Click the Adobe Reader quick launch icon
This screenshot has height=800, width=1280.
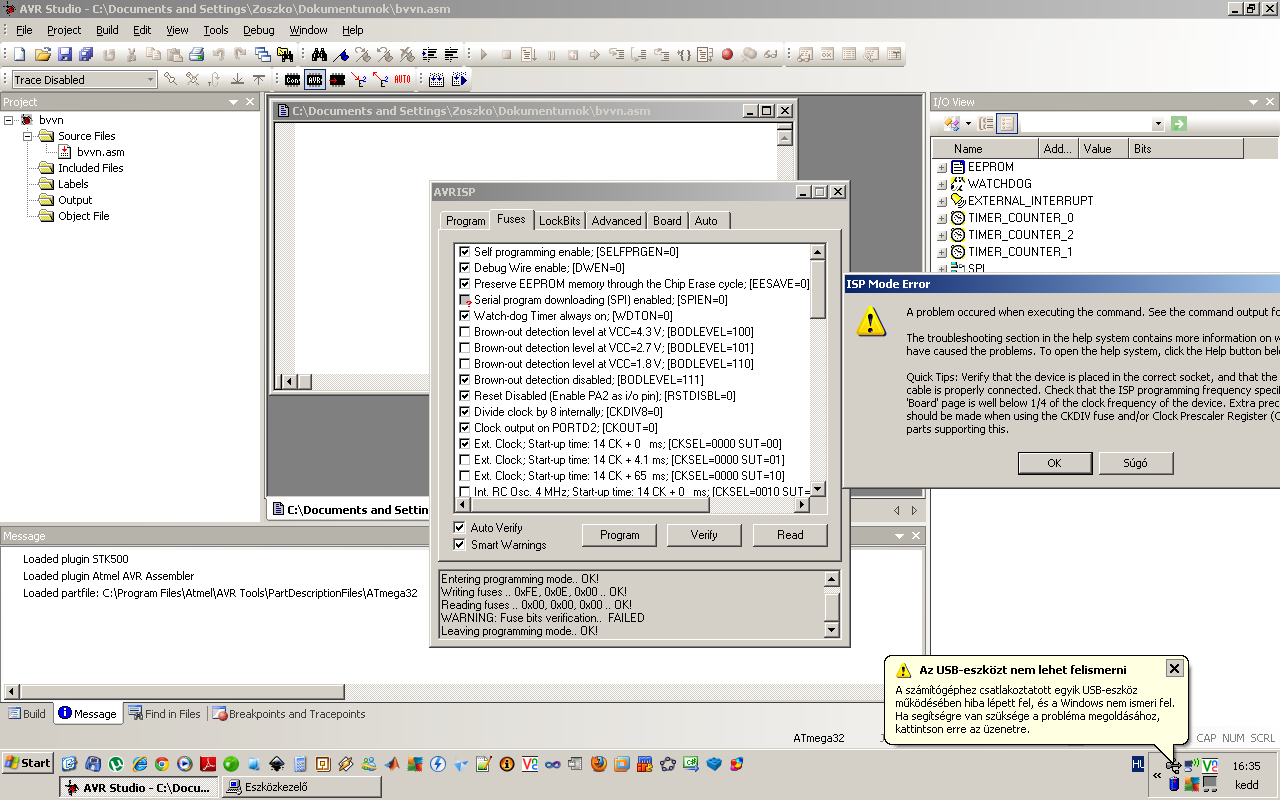tap(207, 764)
